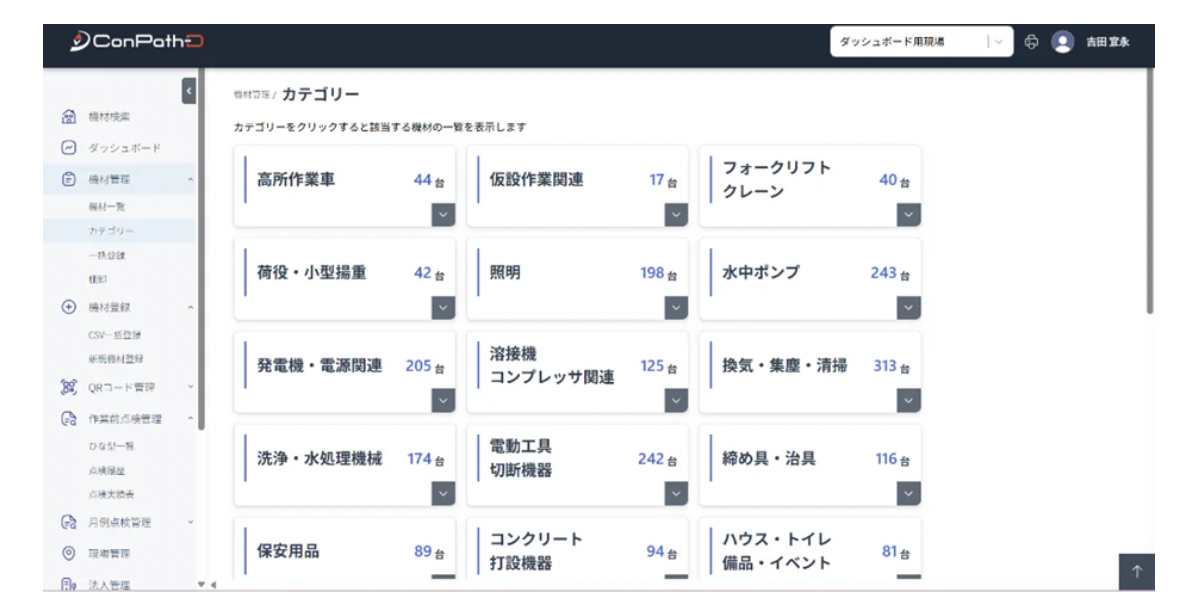Click the 現場管理 location pin icon

(69, 553)
